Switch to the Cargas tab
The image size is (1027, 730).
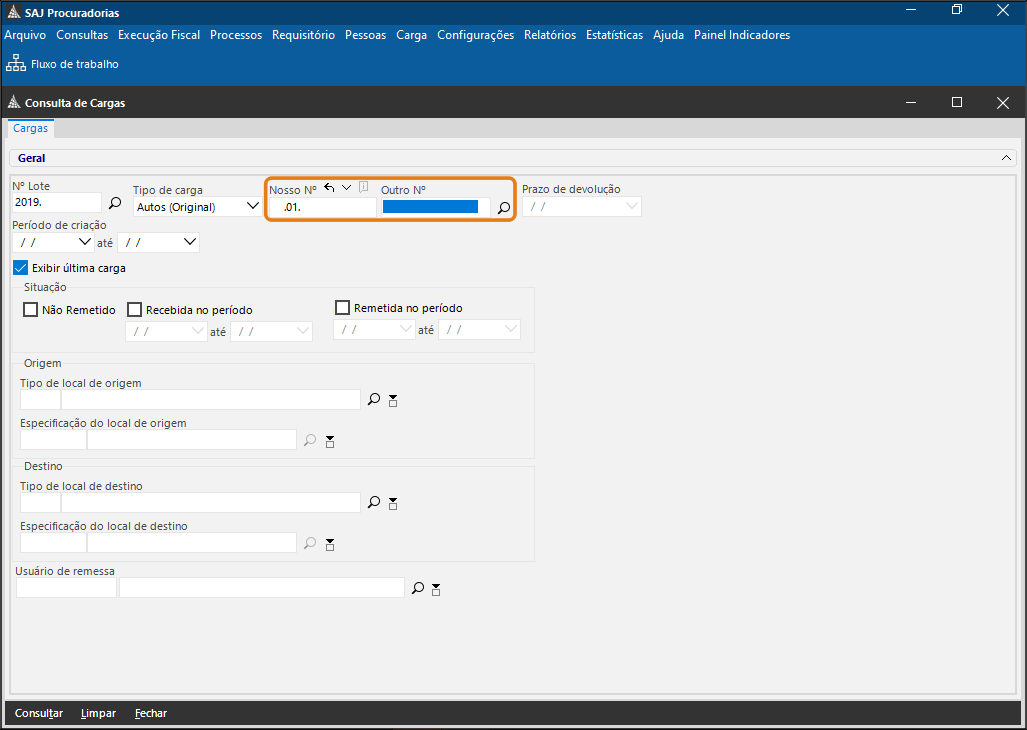30,129
